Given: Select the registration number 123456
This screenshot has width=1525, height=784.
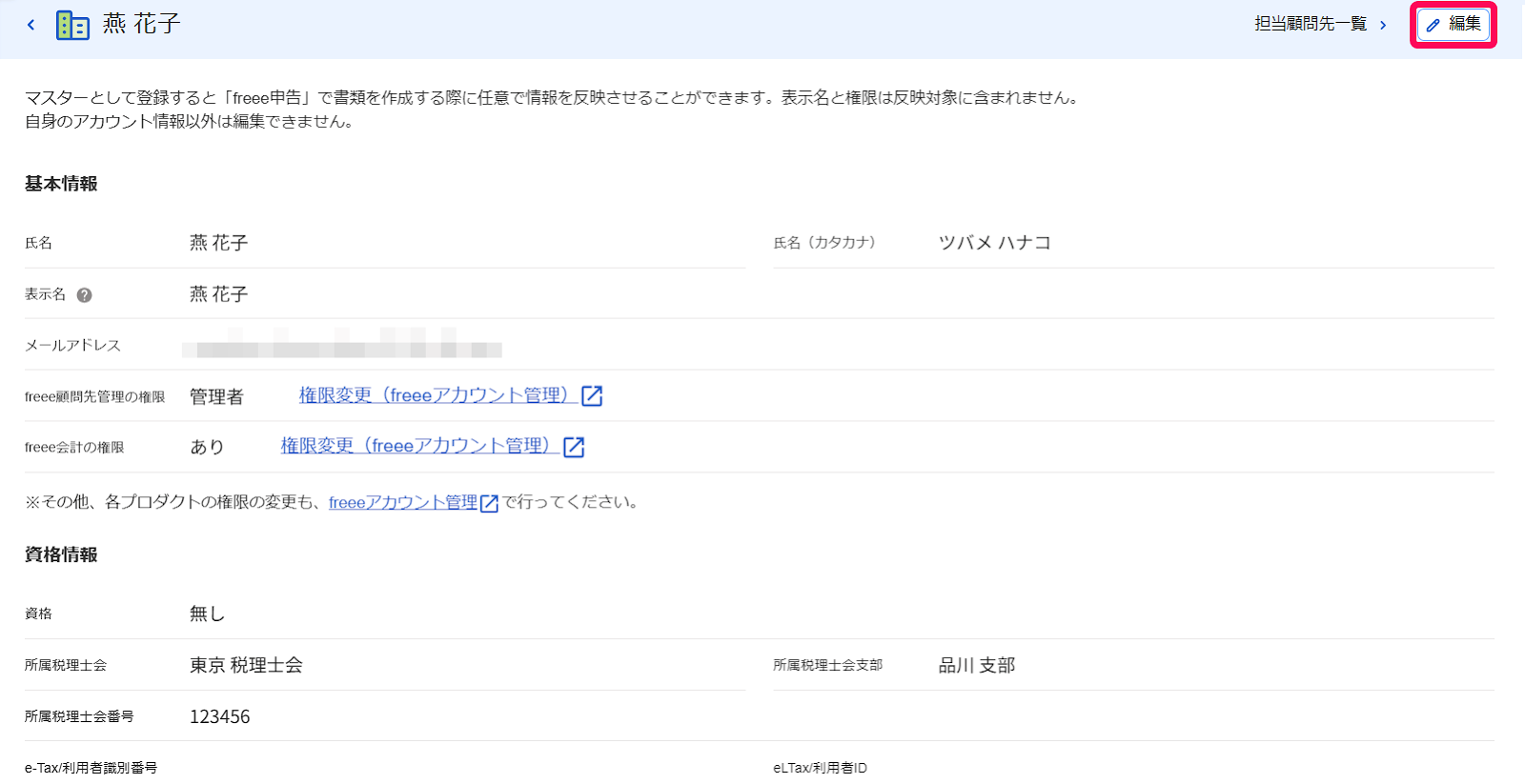Looking at the screenshot, I should click(220, 716).
